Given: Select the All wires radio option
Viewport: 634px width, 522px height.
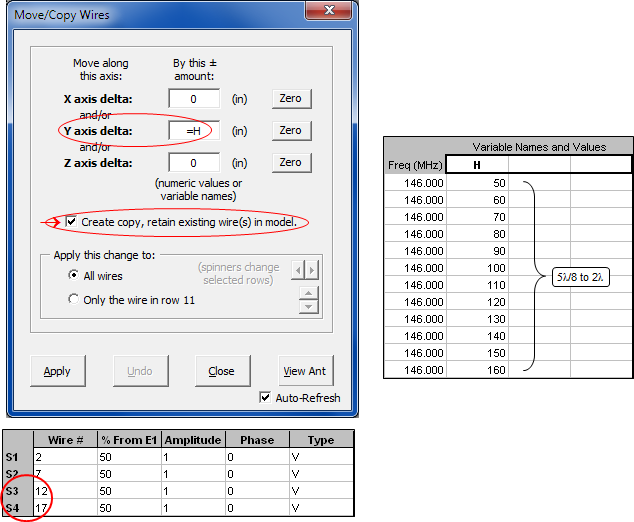Looking at the screenshot, I should pos(74,274).
